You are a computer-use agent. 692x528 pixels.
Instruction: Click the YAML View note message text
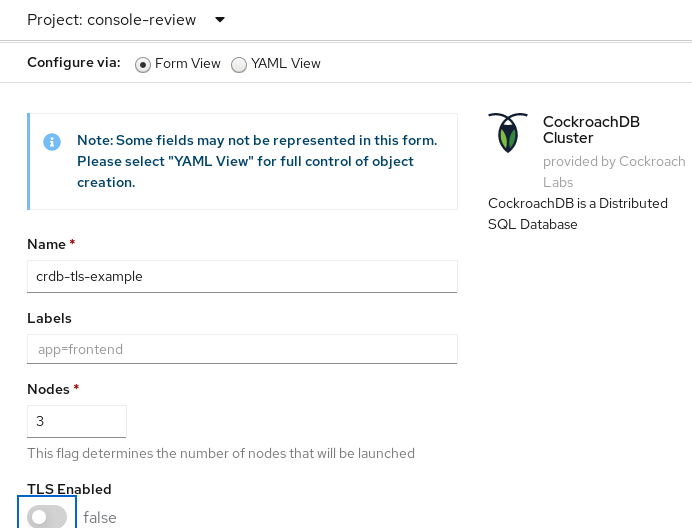pyautogui.click(x=257, y=162)
